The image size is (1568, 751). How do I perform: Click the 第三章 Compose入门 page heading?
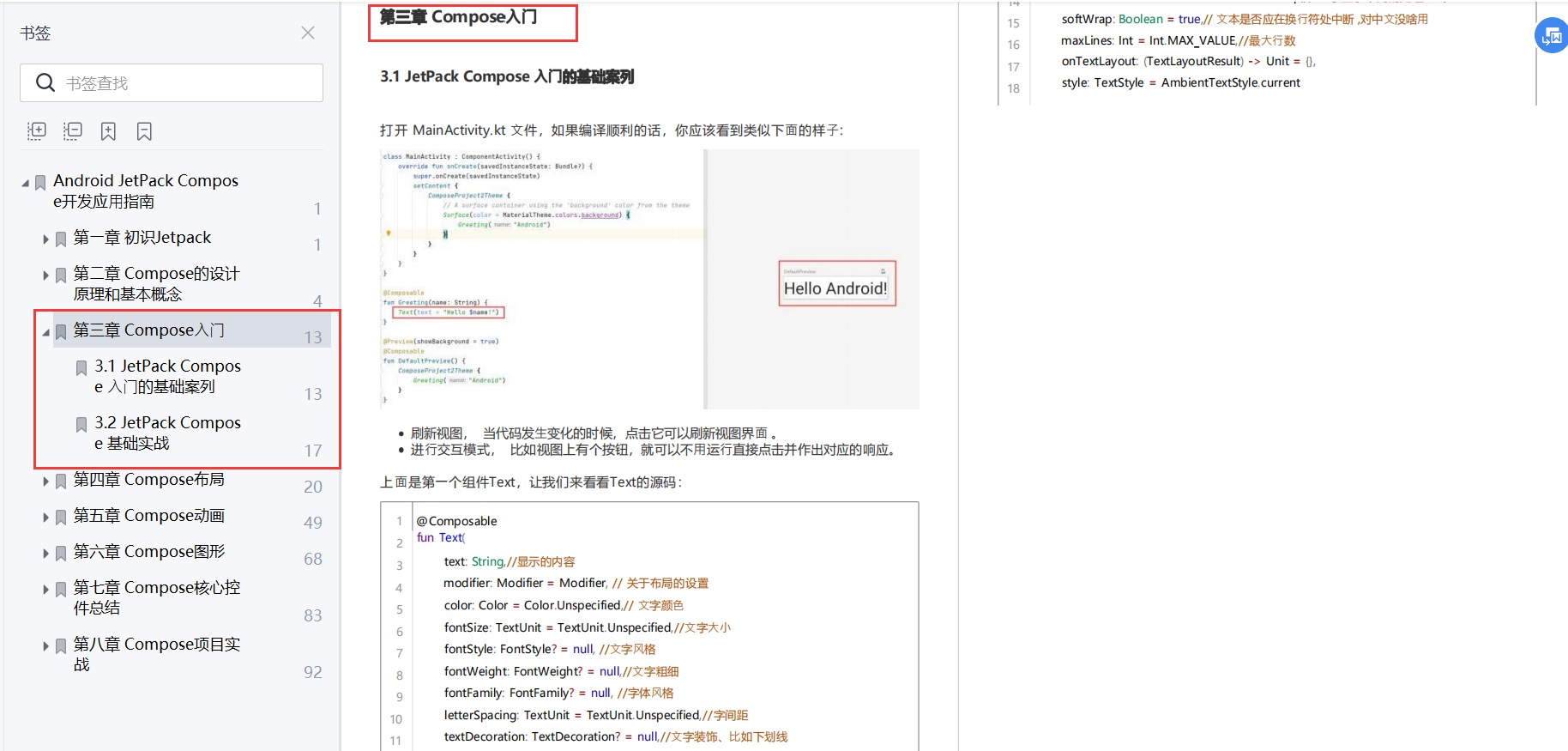click(x=459, y=17)
